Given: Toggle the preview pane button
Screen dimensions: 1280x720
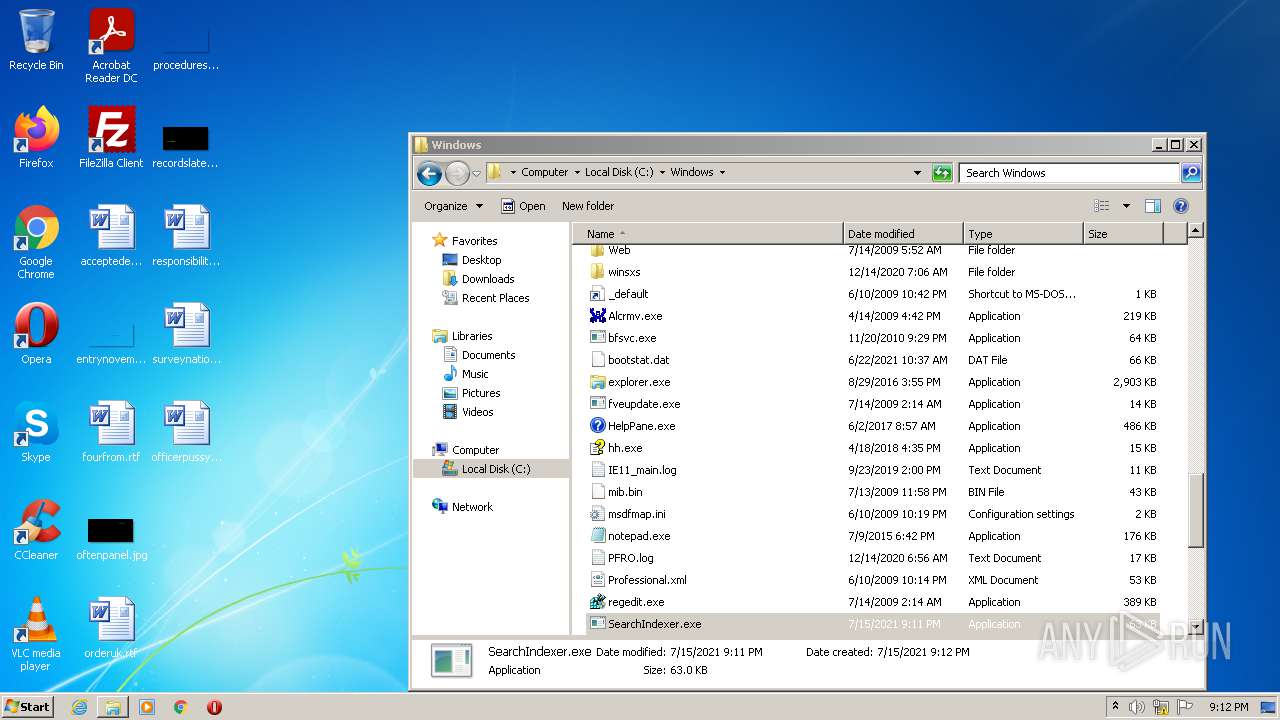Looking at the screenshot, I should [x=1152, y=206].
